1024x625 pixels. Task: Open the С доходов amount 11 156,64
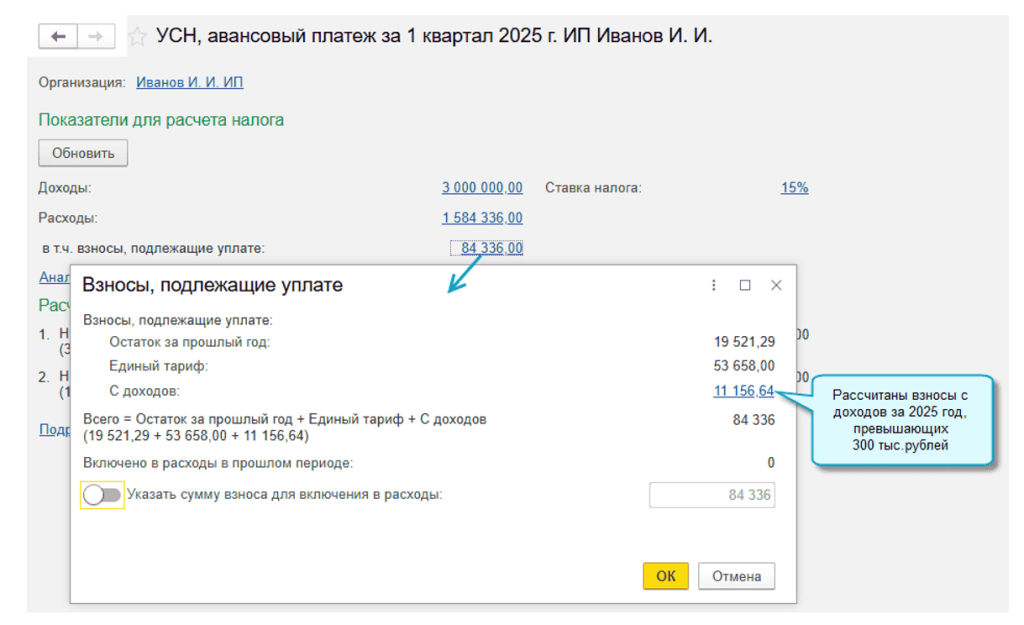(743, 391)
